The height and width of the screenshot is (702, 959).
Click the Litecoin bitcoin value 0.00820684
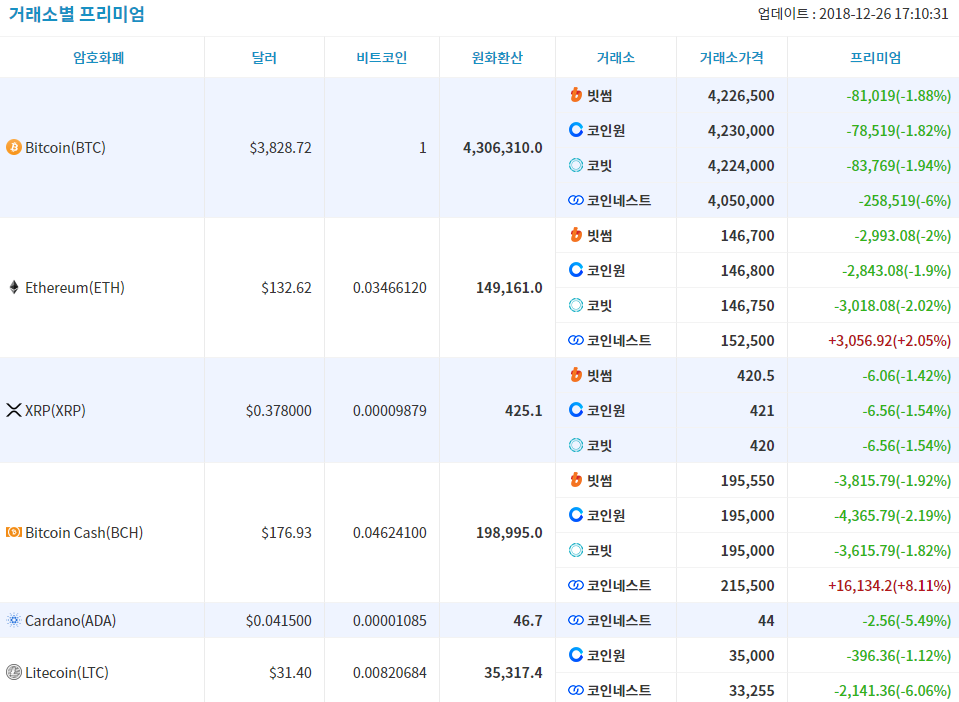[390, 673]
